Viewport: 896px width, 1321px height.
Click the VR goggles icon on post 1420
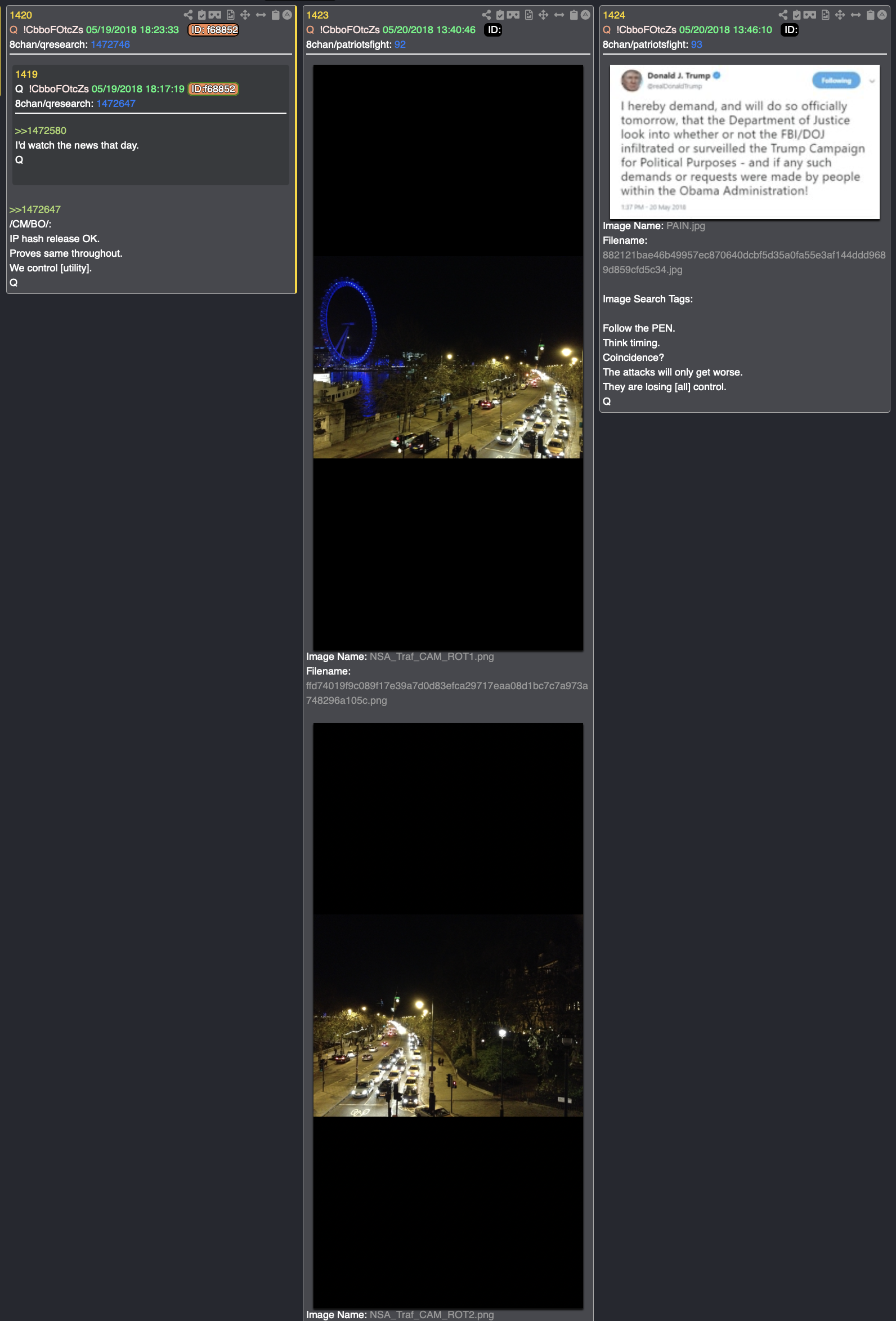tap(215, 15)
